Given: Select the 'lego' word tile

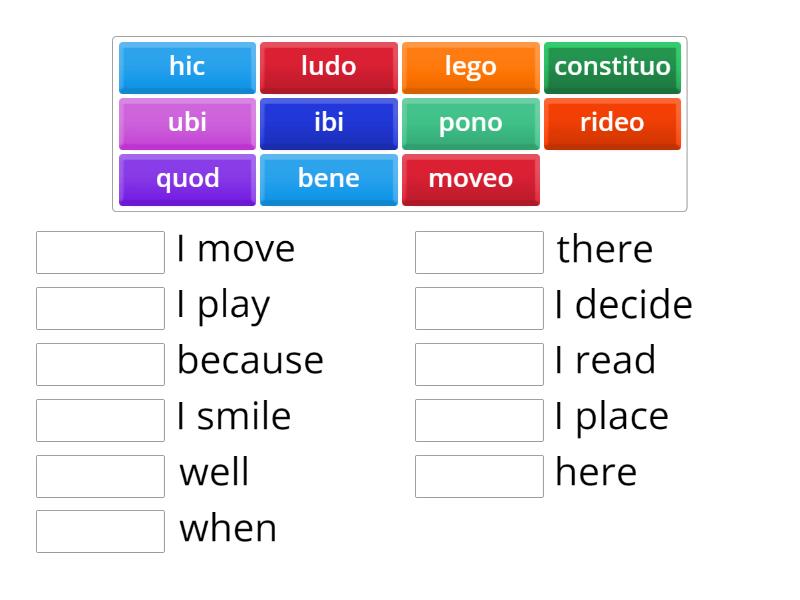Looking at the screenshot, I should 470,67.
